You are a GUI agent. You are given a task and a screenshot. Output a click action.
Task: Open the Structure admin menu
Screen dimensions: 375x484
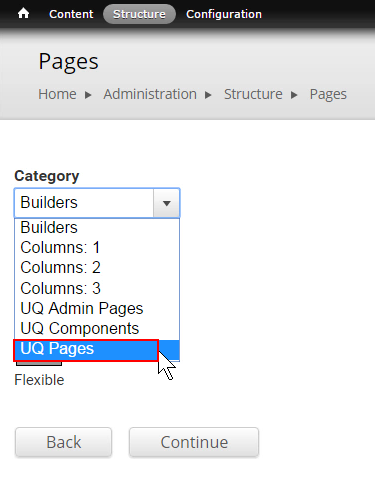click(x=139, y=14)
